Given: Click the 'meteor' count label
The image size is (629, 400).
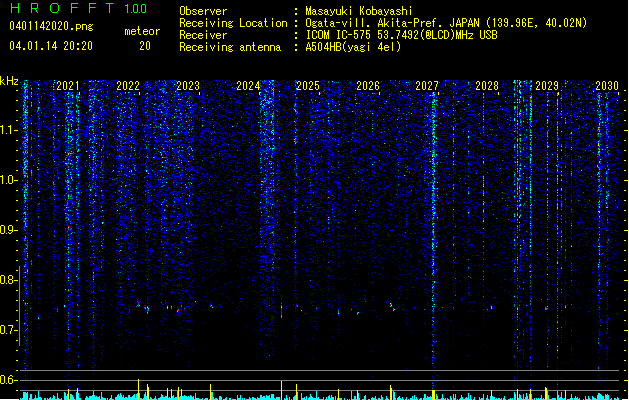Looking at the screenshot, I should (x=142, y=31).
